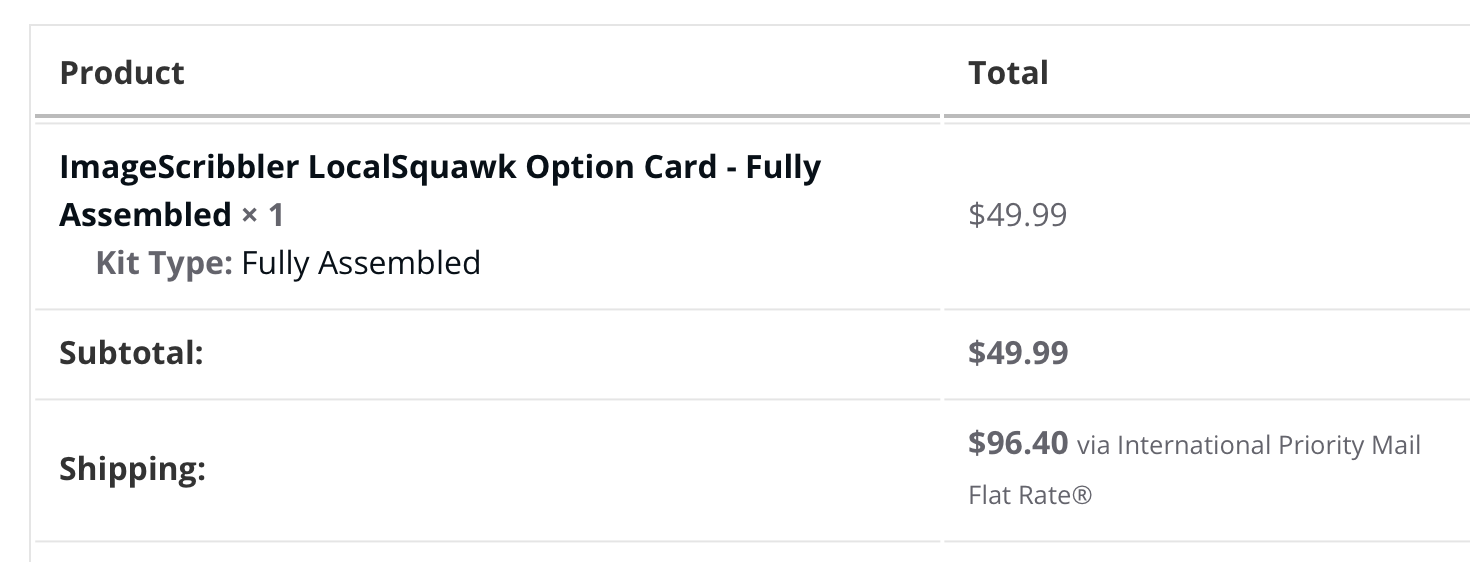Click the Shipping label
The image size is (1470, 562).
click(x=132, y=469)
